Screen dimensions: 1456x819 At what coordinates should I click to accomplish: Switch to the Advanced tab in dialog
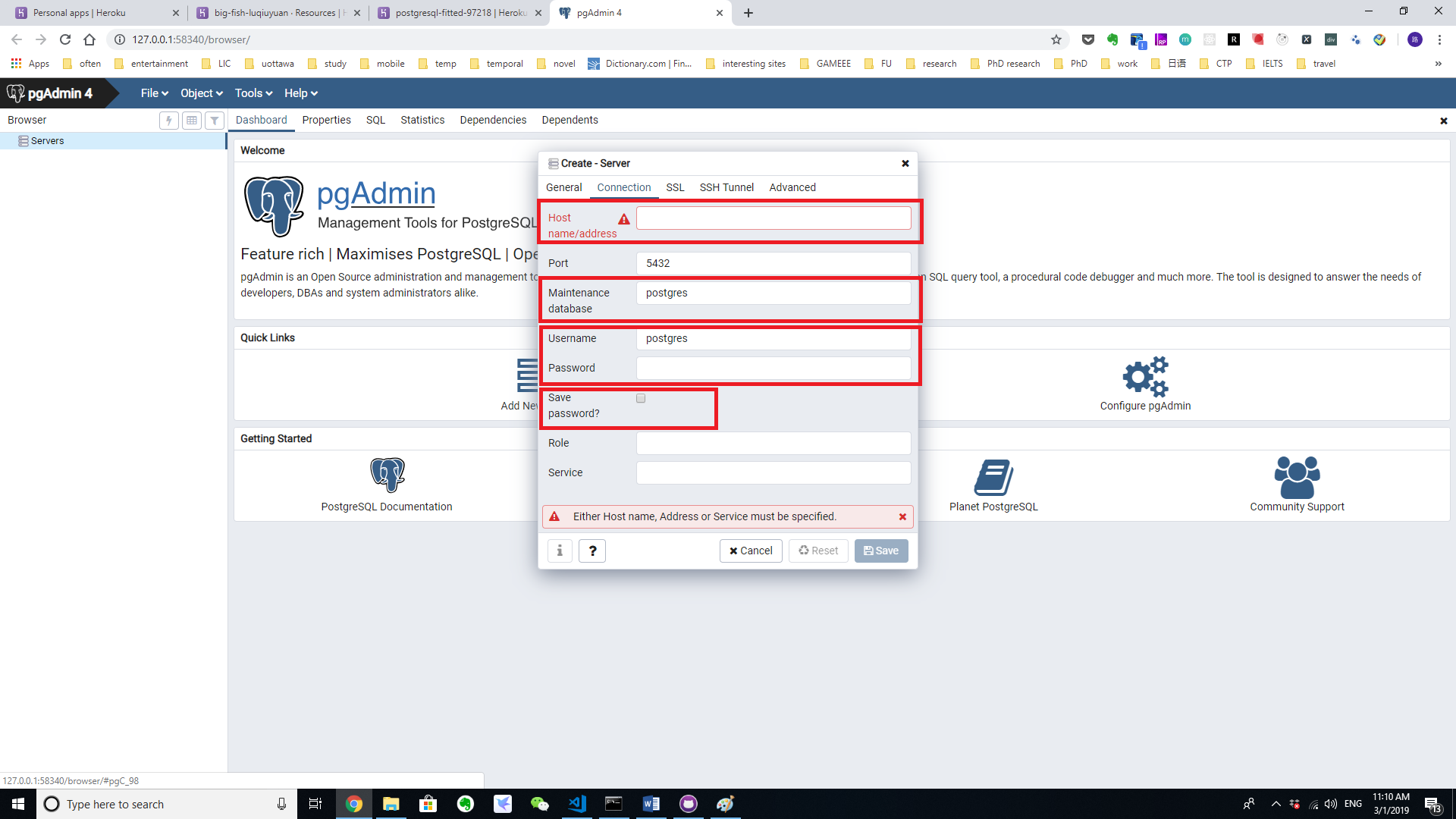pyautogui.click(x=792, y=187)
